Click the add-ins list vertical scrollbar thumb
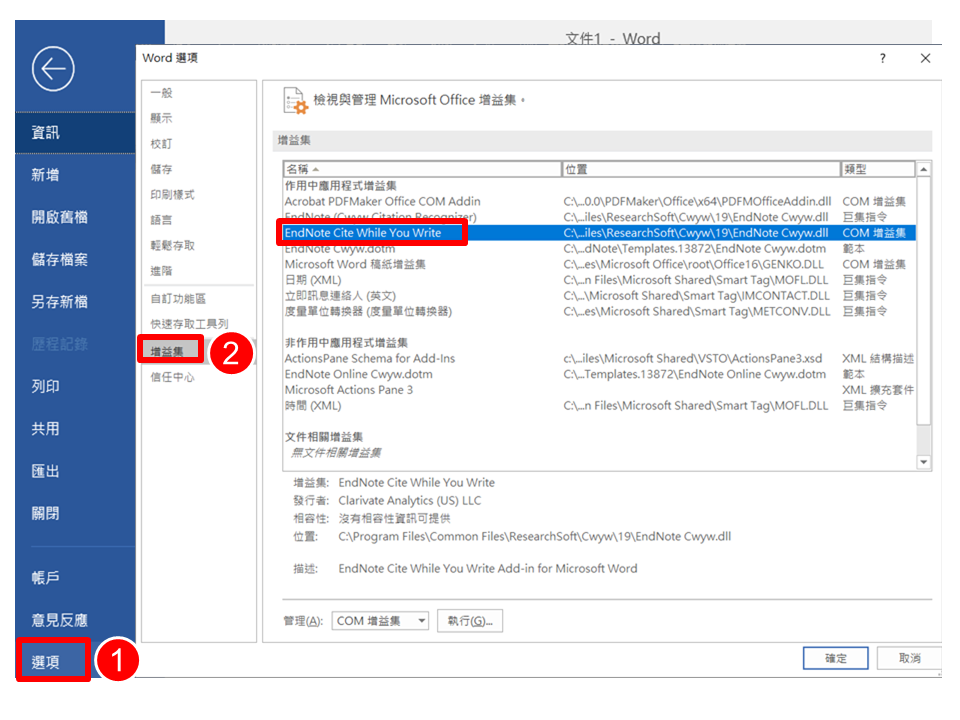Screen dimensions: 960x720 point(923,301)
